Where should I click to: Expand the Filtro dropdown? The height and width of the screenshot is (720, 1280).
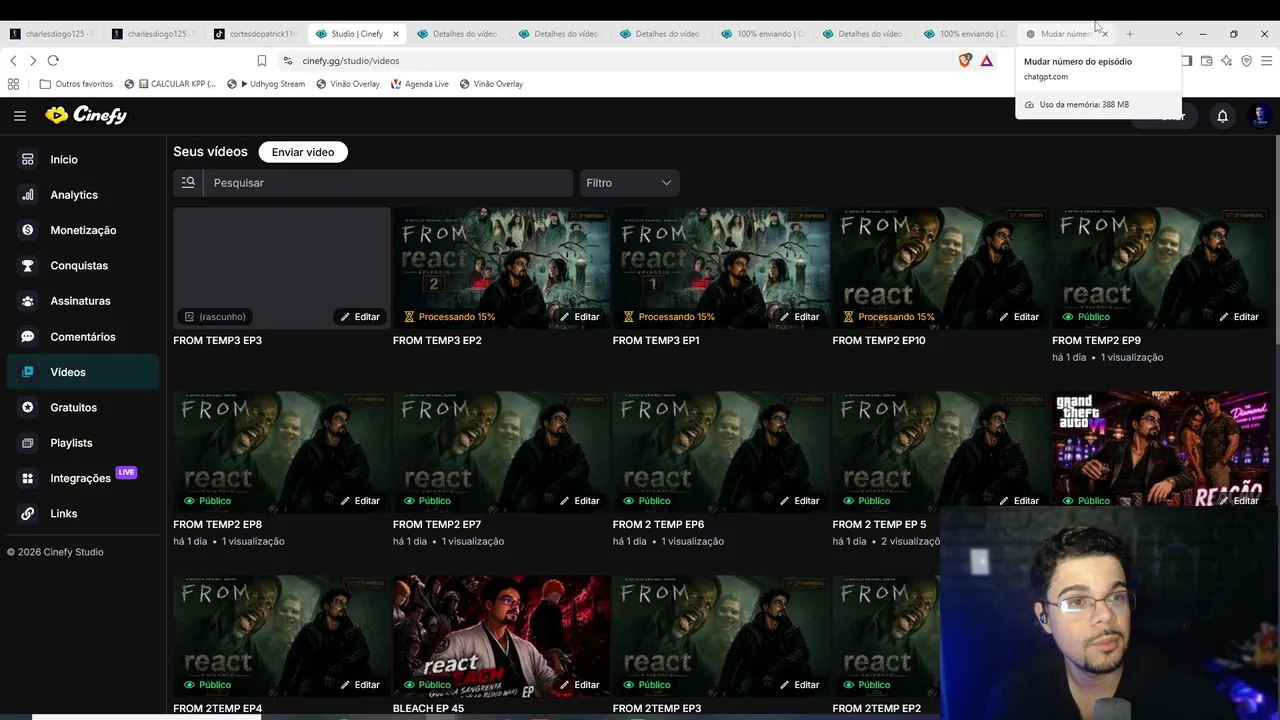pos(629,183)
